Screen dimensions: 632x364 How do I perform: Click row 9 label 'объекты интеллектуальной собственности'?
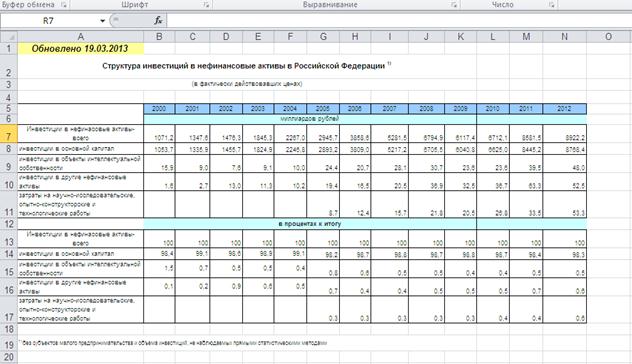[80, 164]
